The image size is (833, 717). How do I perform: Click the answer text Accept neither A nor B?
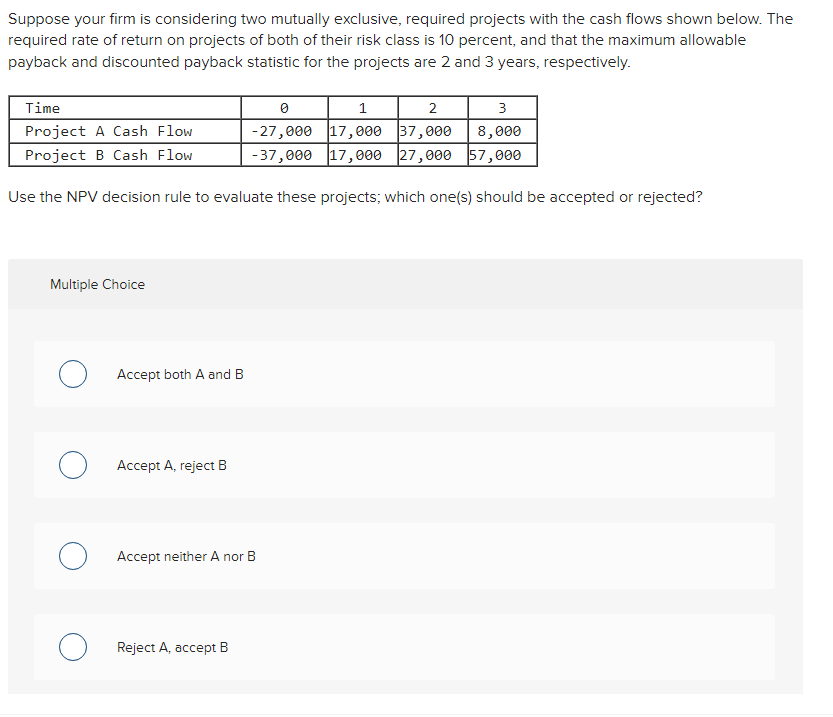(x=186, y=556)
